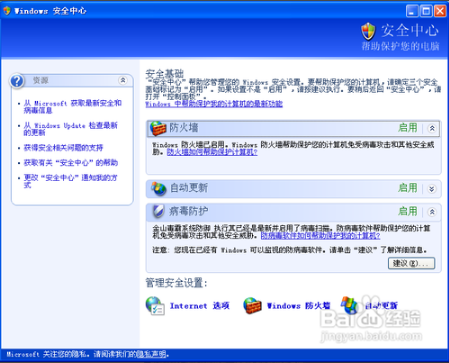Expand the 自动更新 section
Screen dimensions: 449x363
432,189
